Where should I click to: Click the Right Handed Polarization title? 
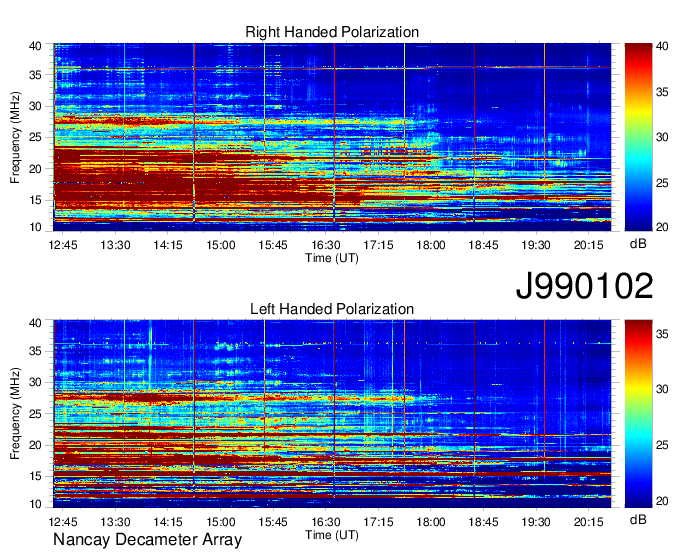(332, 32)
